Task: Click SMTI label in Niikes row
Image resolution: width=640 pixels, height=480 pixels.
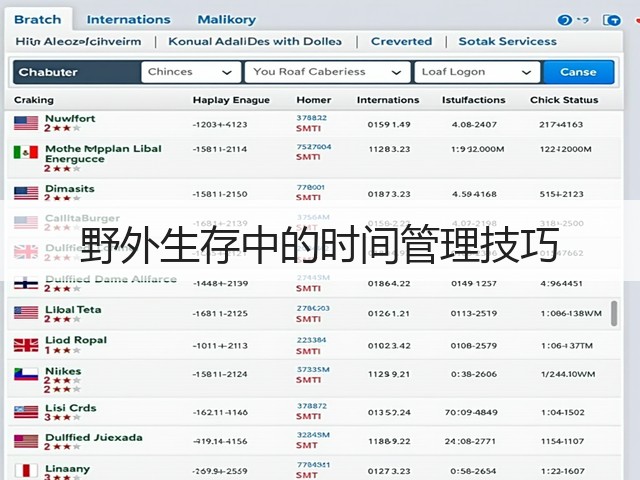Action: click(x=309, y=380)
